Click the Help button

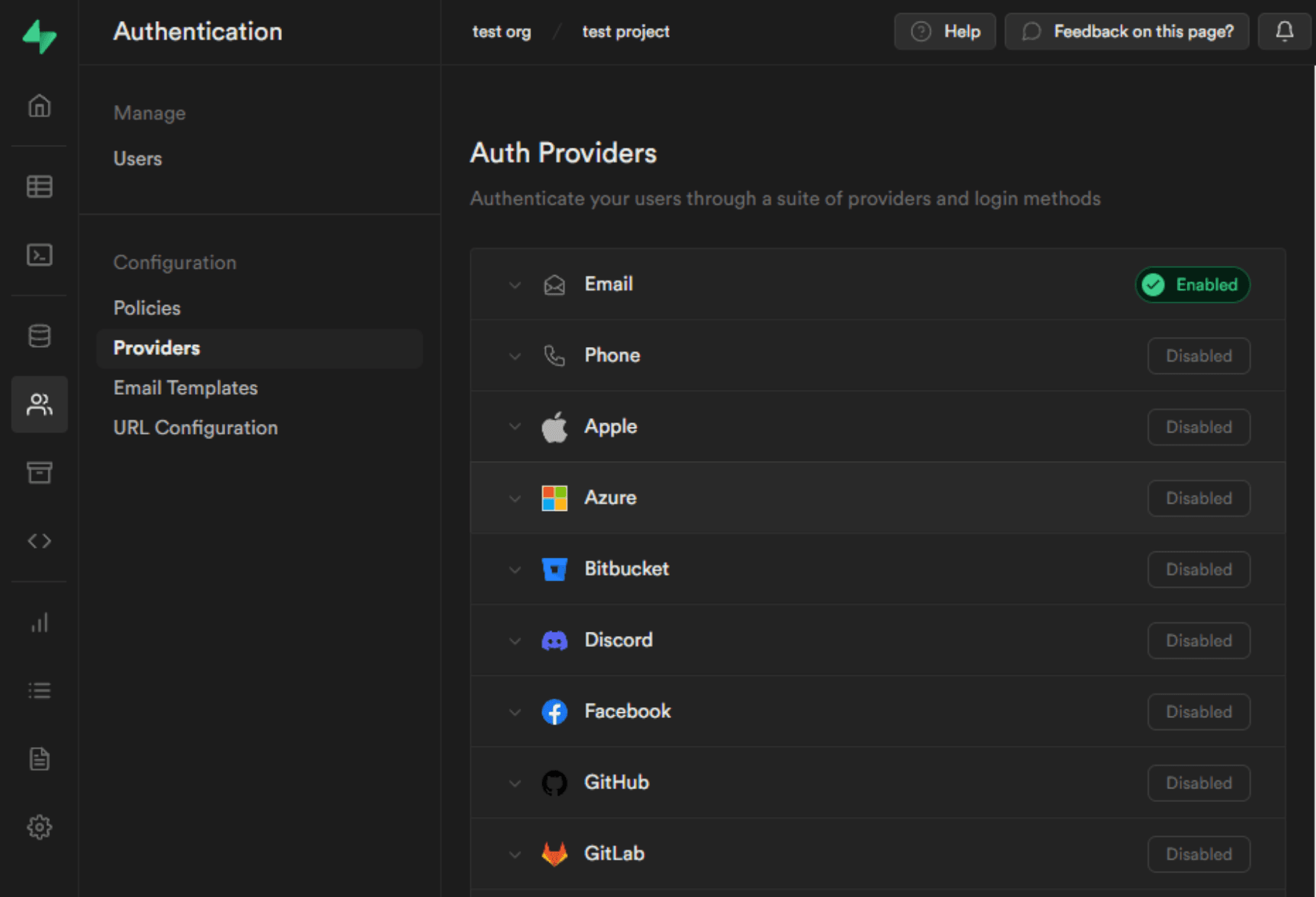pos(945,31)
